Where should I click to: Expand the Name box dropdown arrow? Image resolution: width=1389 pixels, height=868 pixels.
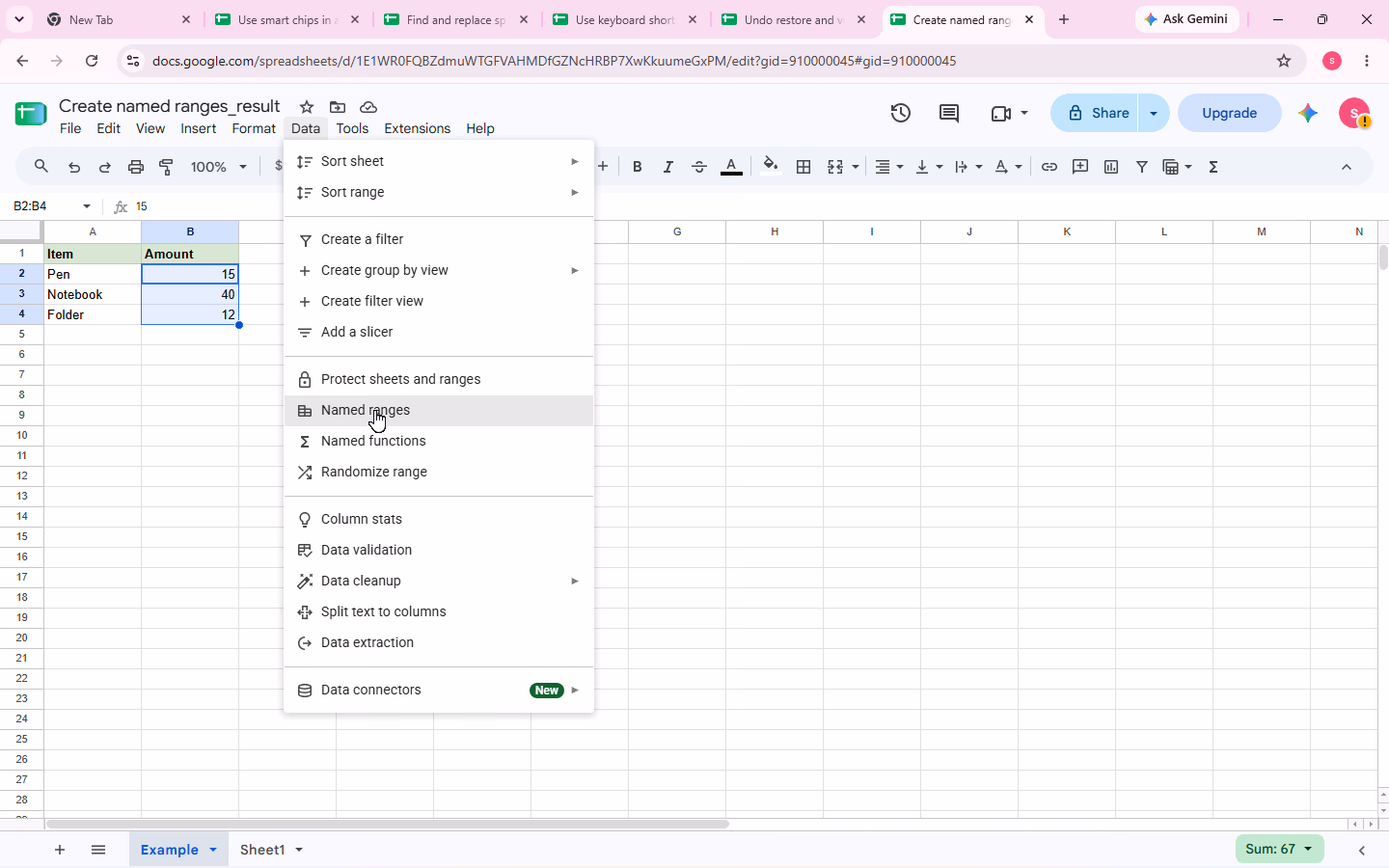point(87,206)
